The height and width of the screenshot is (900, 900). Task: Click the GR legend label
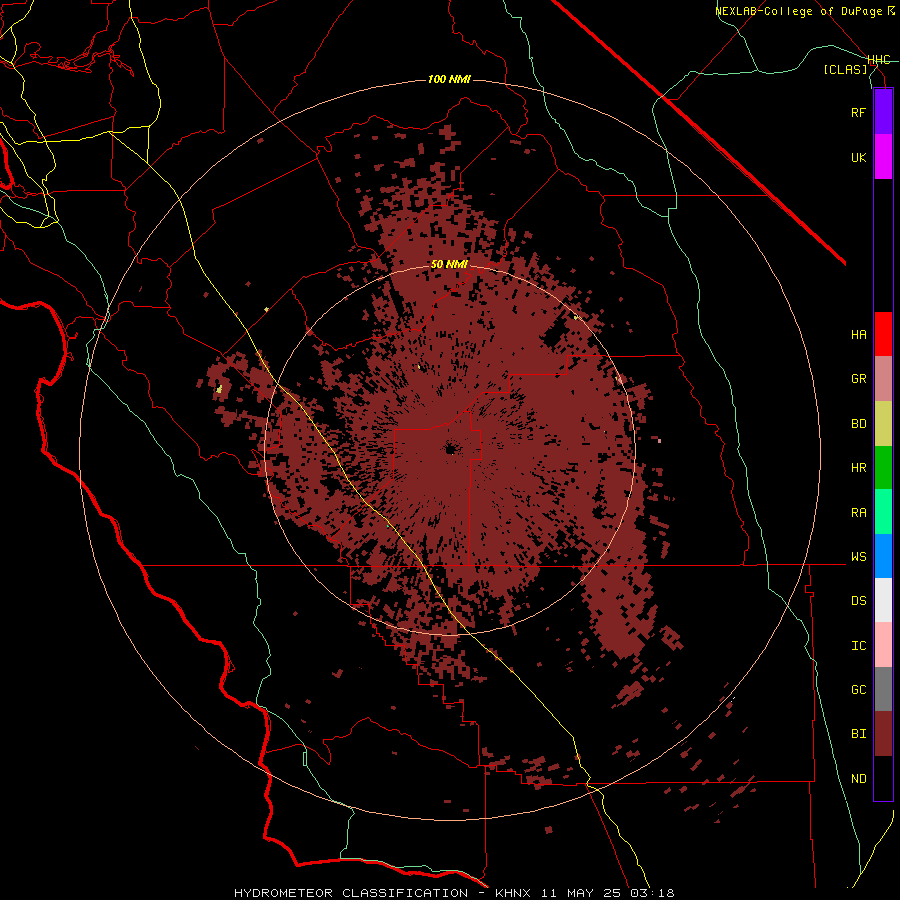coord(858,379)
